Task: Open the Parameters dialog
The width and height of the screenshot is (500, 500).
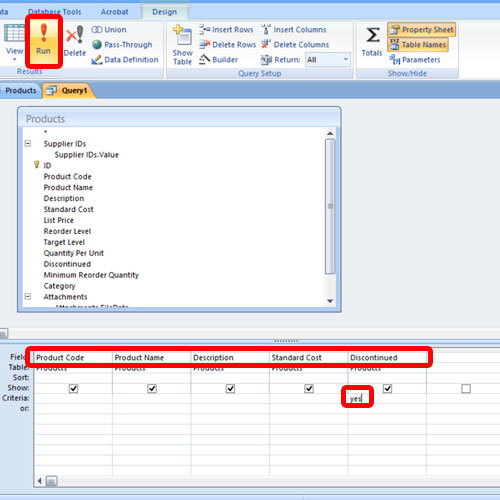Action: [415, 60]
